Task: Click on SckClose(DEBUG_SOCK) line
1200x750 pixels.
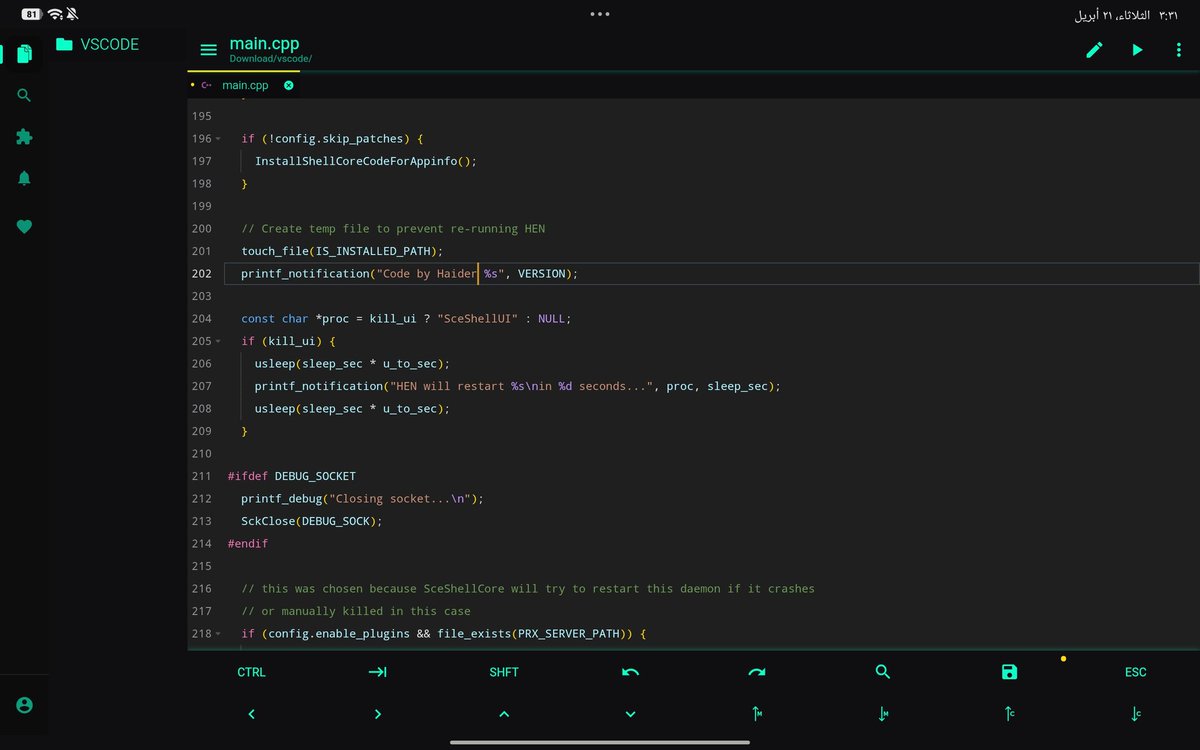Action: pyautogui.click(x=312, y=521)
